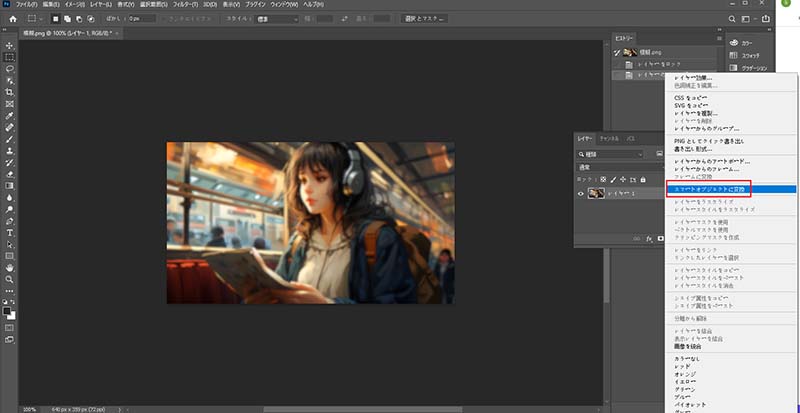Click the background color swatch
800x413 pixels.
(12, 315)
